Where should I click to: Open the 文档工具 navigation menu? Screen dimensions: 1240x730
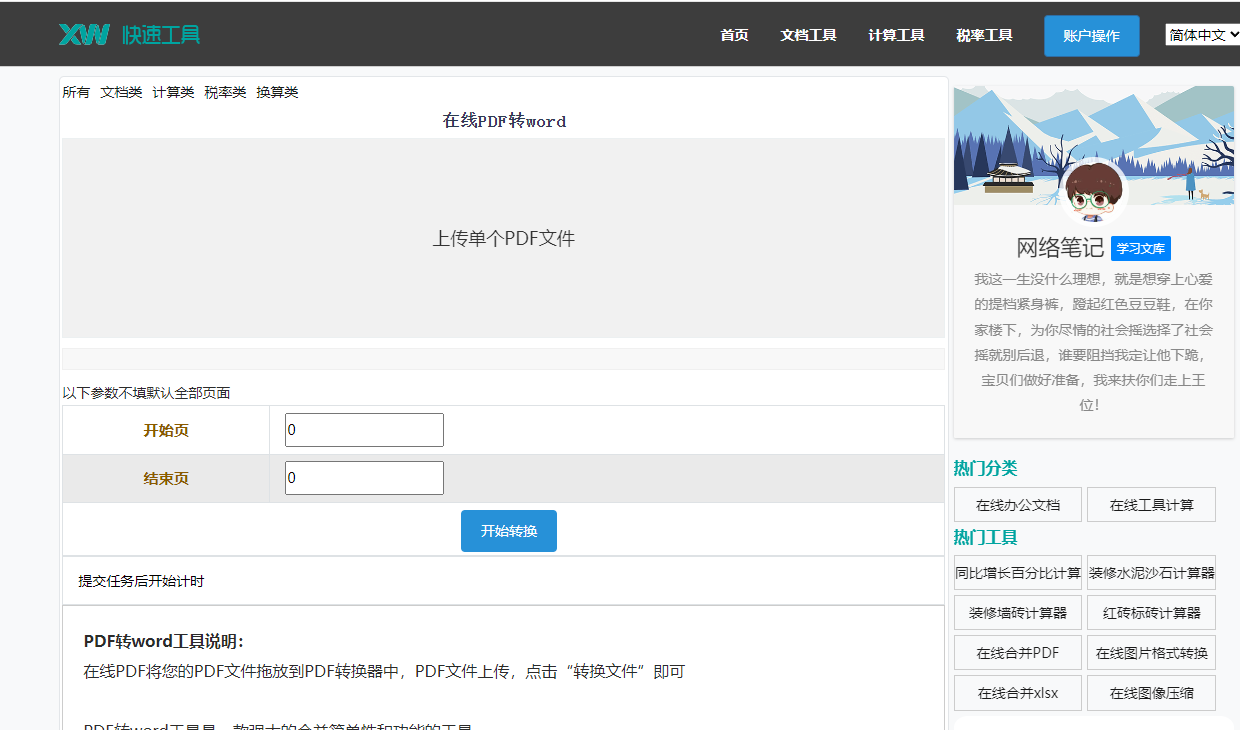click(x=808, y=35)
